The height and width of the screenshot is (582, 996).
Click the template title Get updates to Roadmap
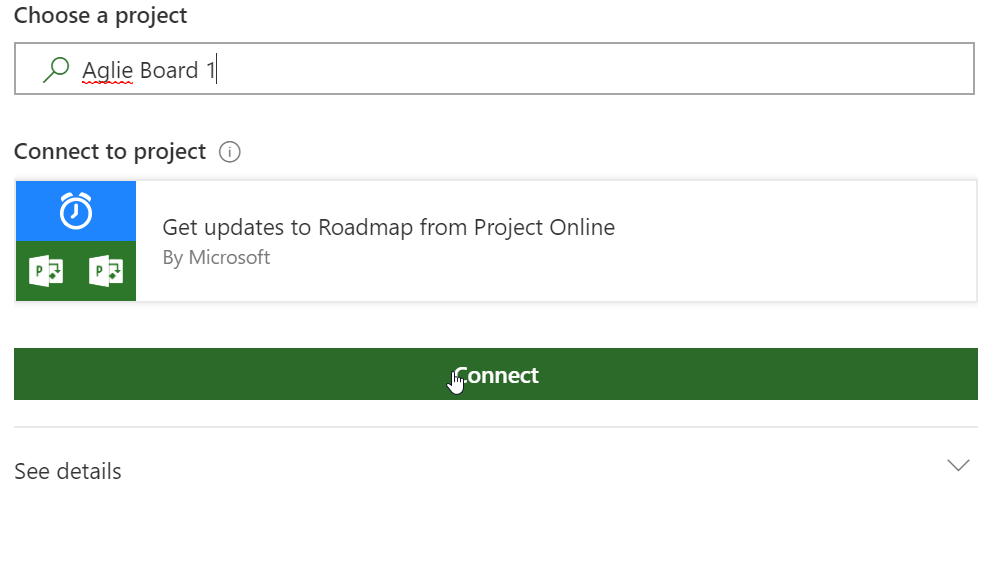(x=388, y=227)
